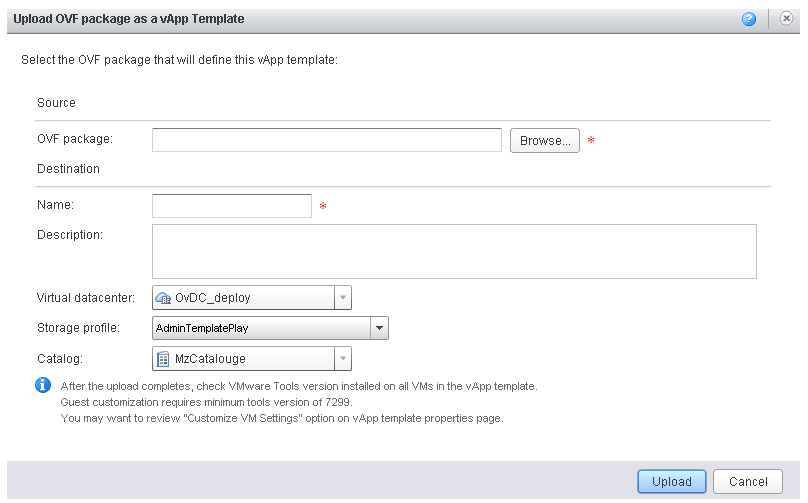
Task: Open help via the blue question mark icon
Action: click(x=749, y=19)
